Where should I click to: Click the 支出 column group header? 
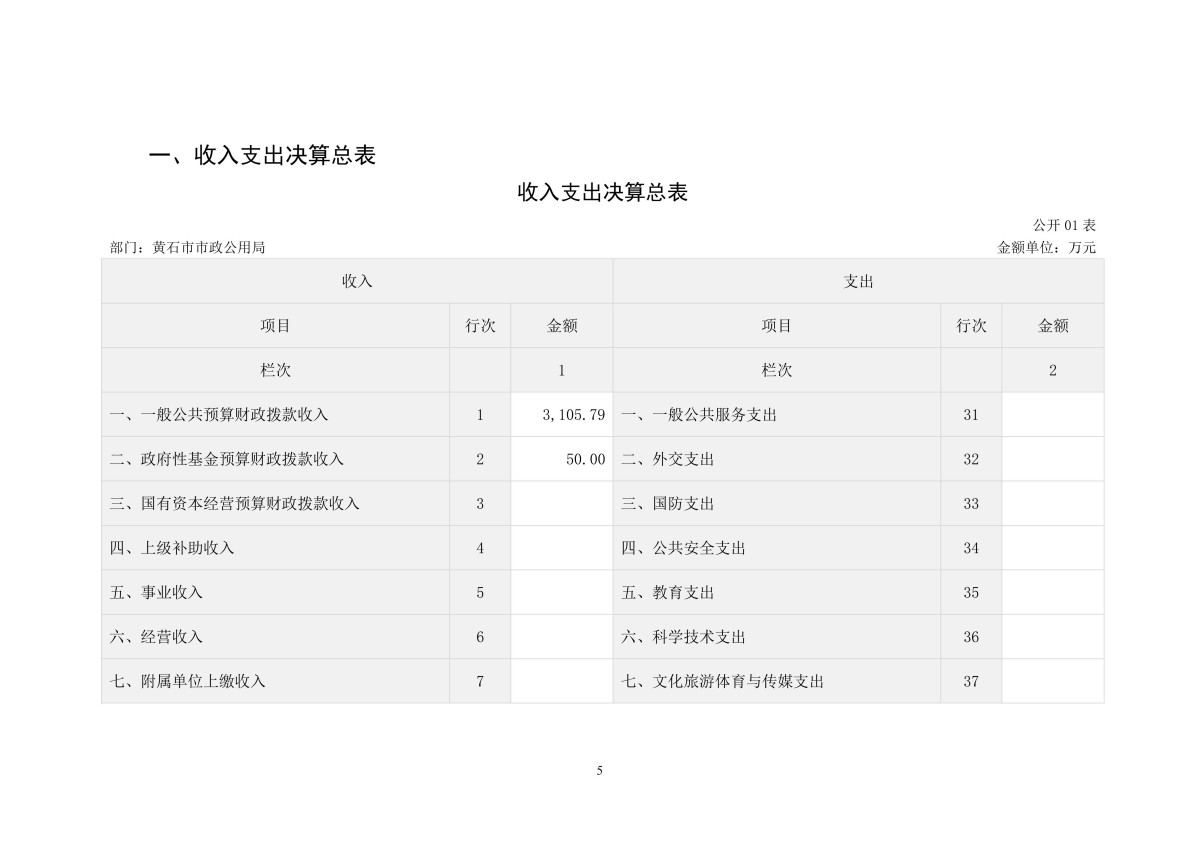pyautogui.click(x=858, y=282)
